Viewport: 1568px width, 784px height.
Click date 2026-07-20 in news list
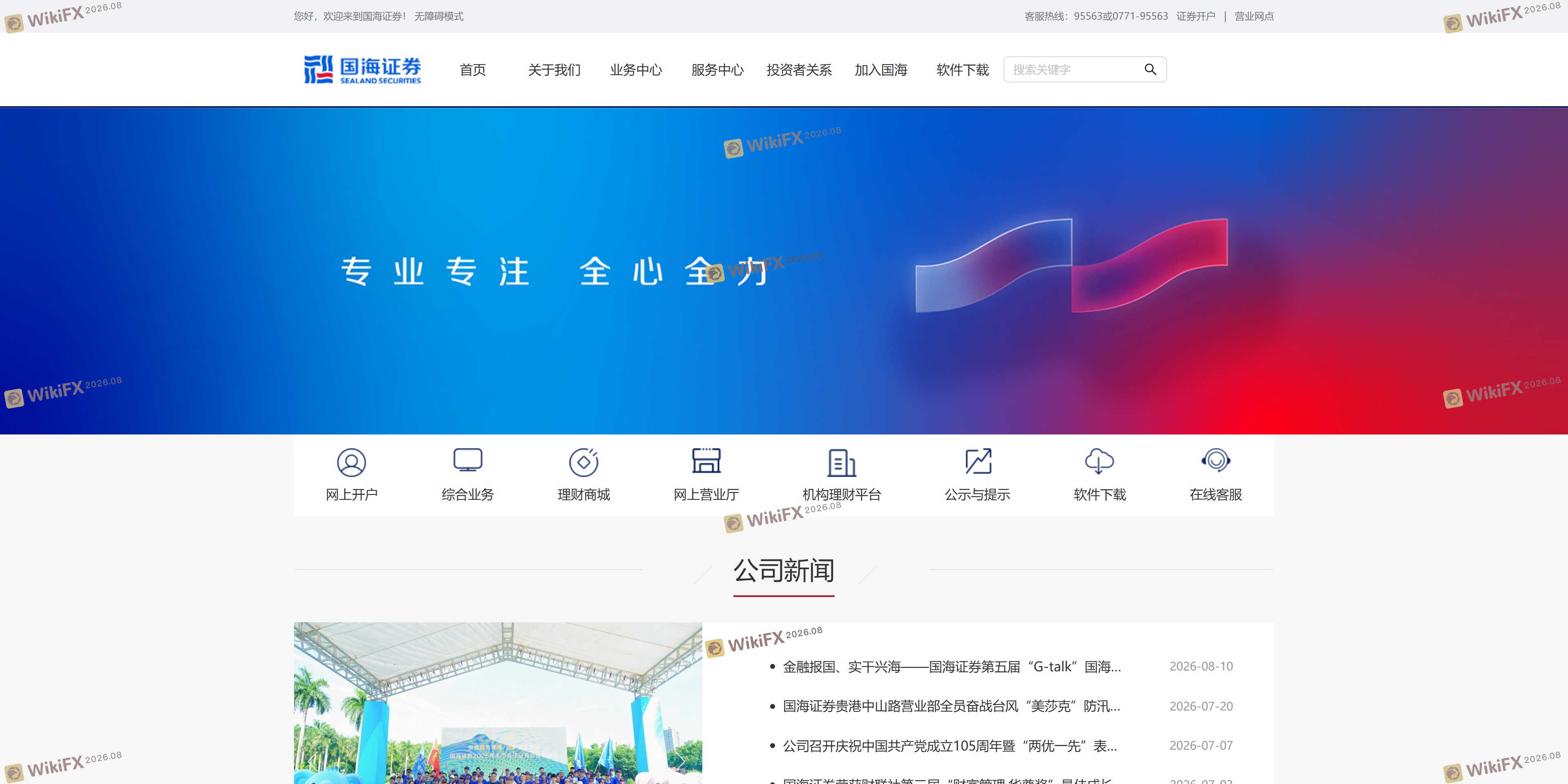pos(1201,706)
